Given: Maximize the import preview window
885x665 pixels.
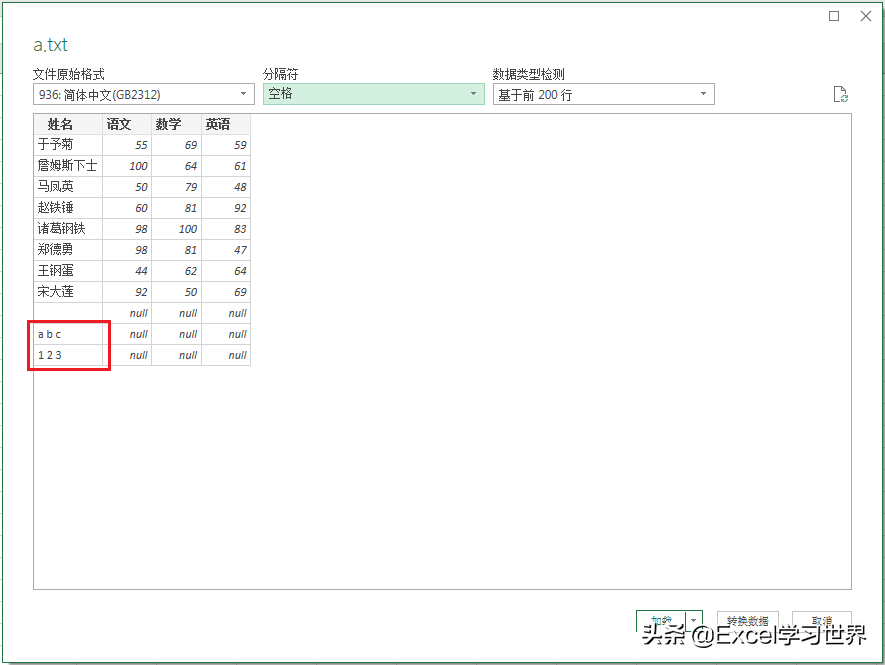Looking at the screenshot, I should point(833,16).
